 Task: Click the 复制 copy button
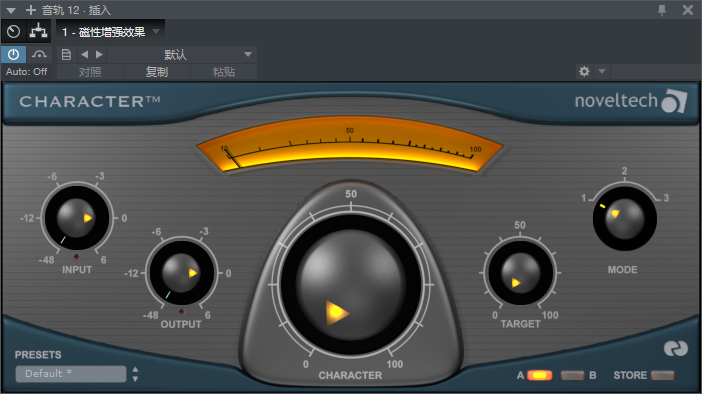pos(157,72)
